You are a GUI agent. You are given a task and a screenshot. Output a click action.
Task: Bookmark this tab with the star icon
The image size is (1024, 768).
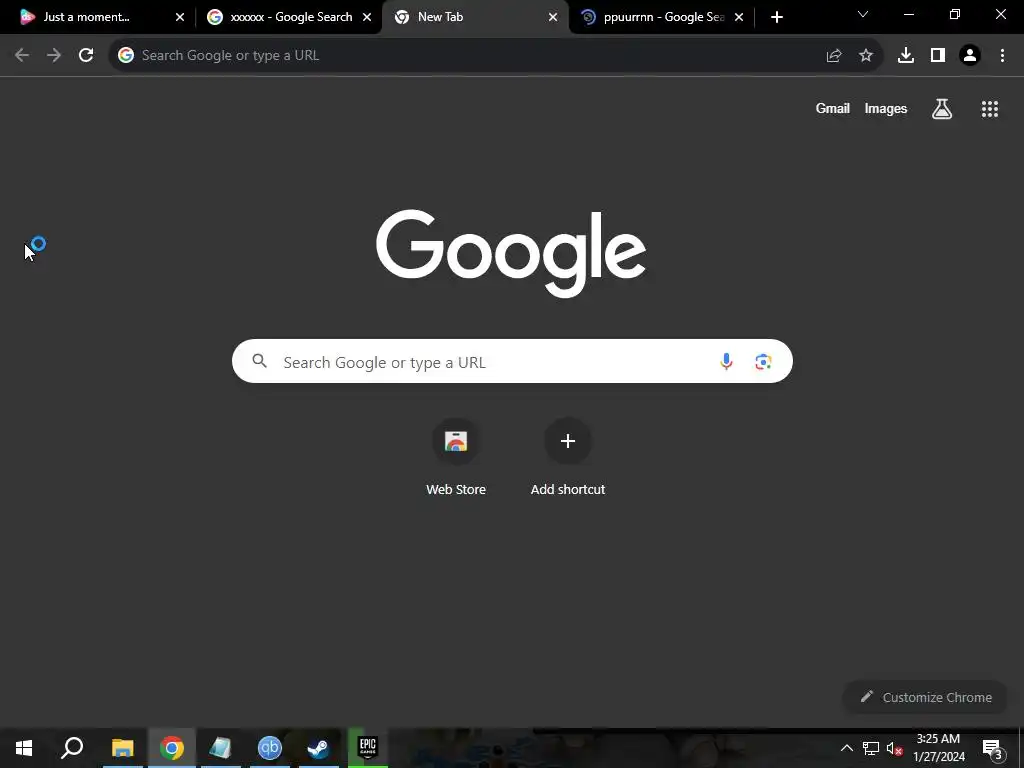tap(866, 56)
